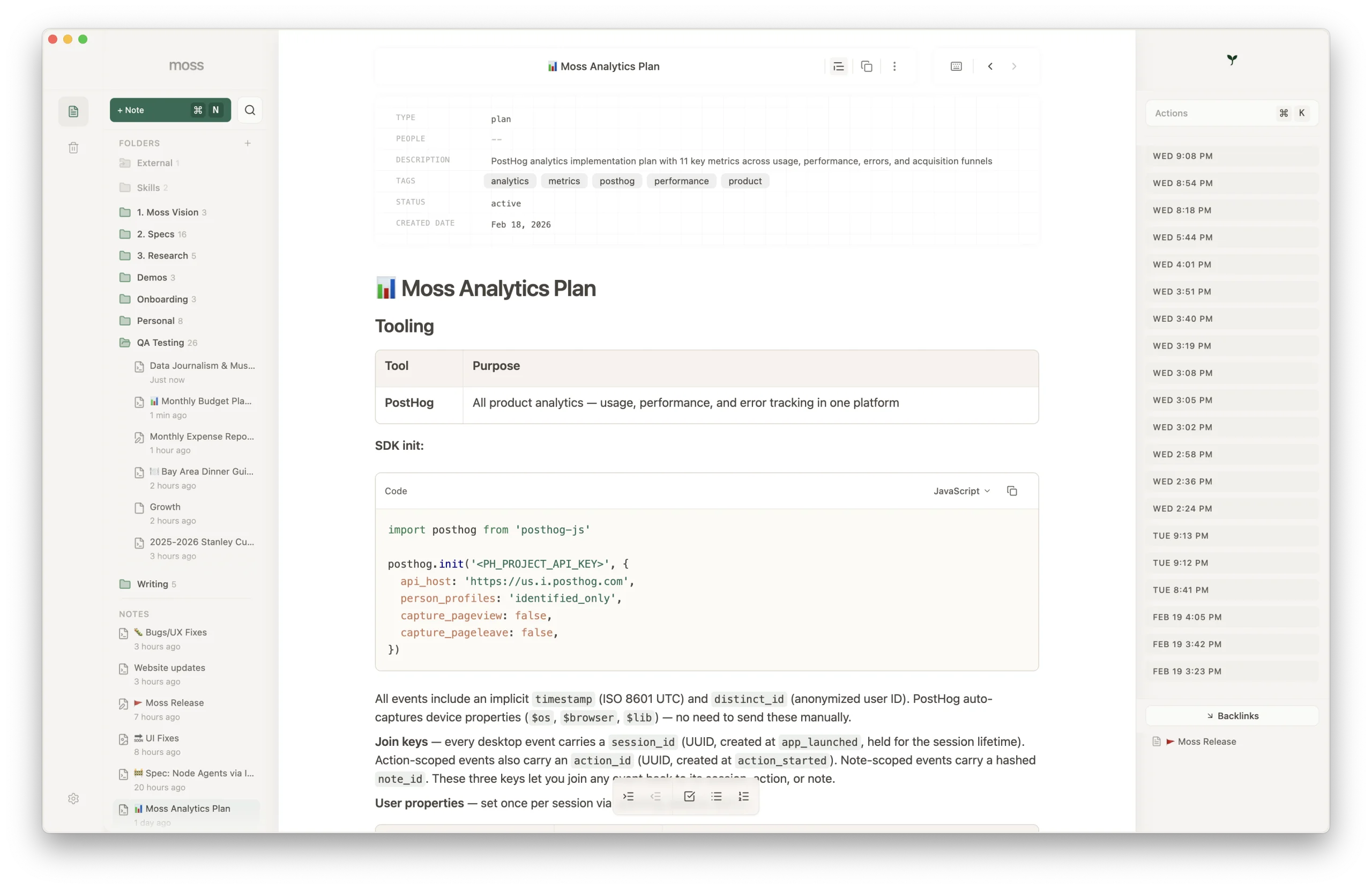This screenshot has height=889, width=1372.
Task: Open the settings gear
Action: pyautogui.click(x=73, y=798)
